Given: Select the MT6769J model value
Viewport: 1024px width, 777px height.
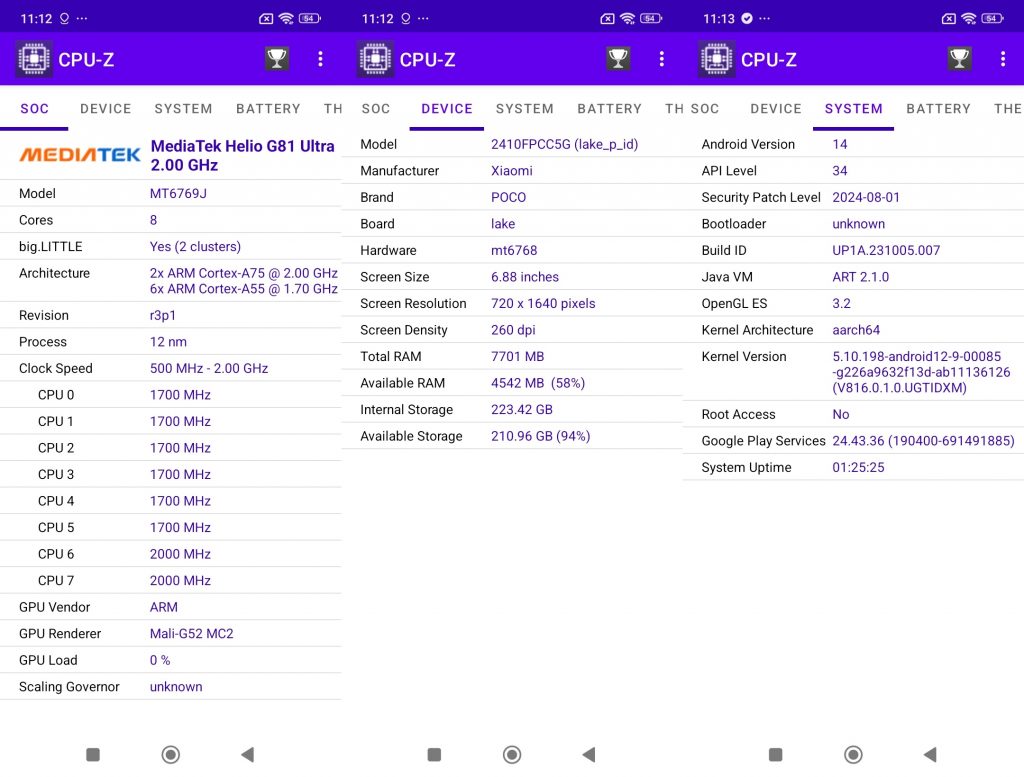Looking at the screenshot, I should click(x=178, y=193).
